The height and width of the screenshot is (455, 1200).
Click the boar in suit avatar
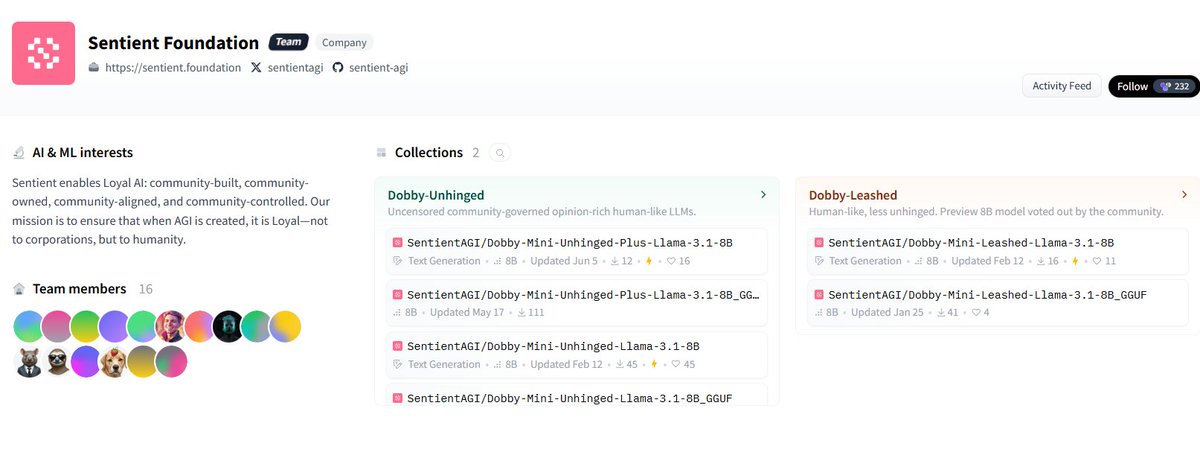[x=30, y=362]
